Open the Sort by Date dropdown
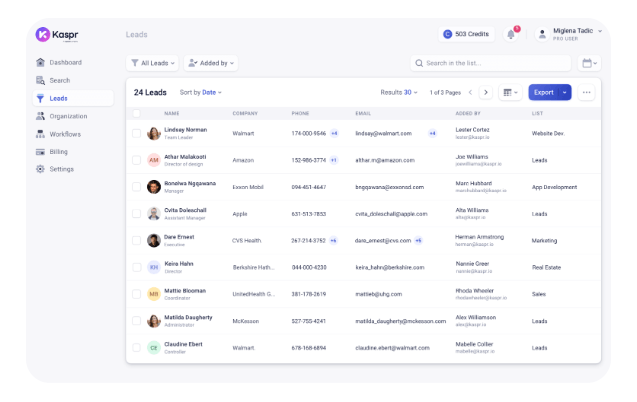This screenshot has width=637, height=402. (x=201, y=93)
